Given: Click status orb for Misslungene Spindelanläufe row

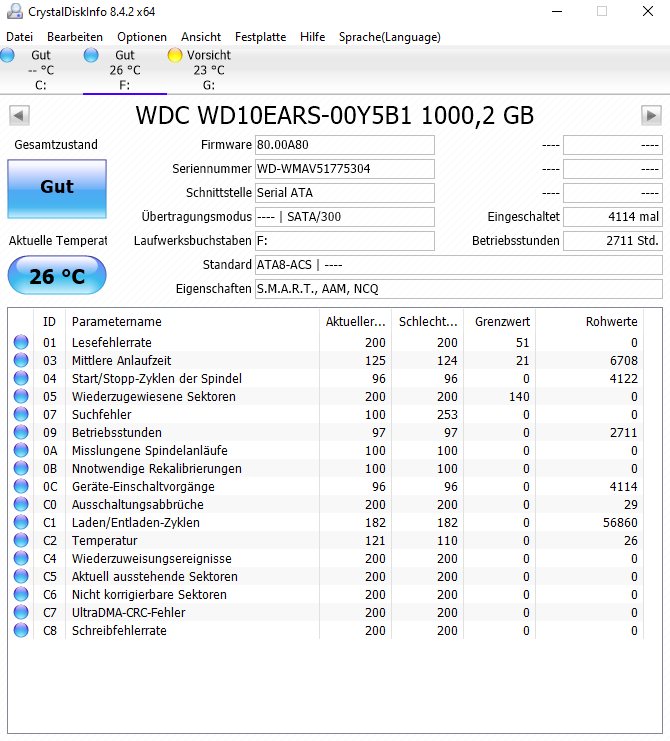Looking at the screenshot, I should tap(21, 450).
